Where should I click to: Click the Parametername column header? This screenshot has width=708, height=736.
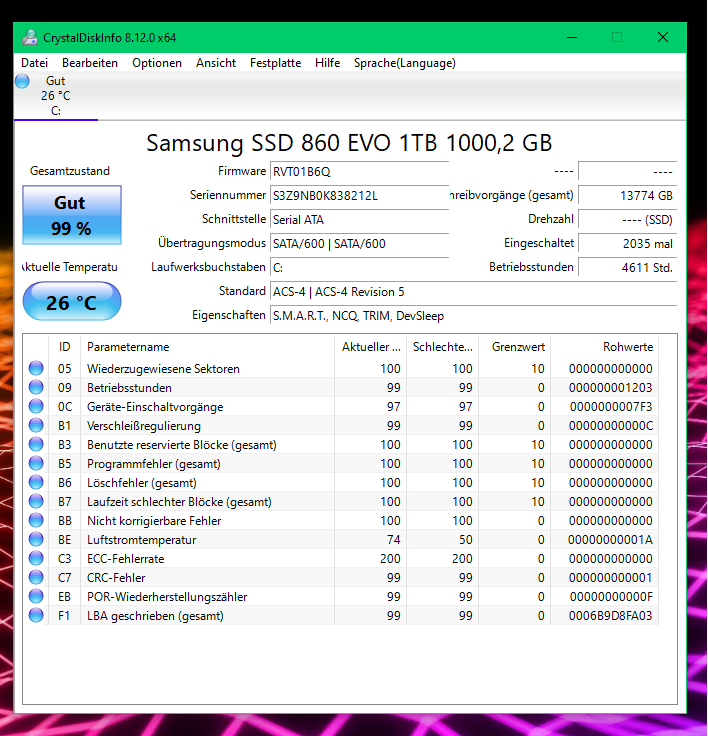coord(207,347)
